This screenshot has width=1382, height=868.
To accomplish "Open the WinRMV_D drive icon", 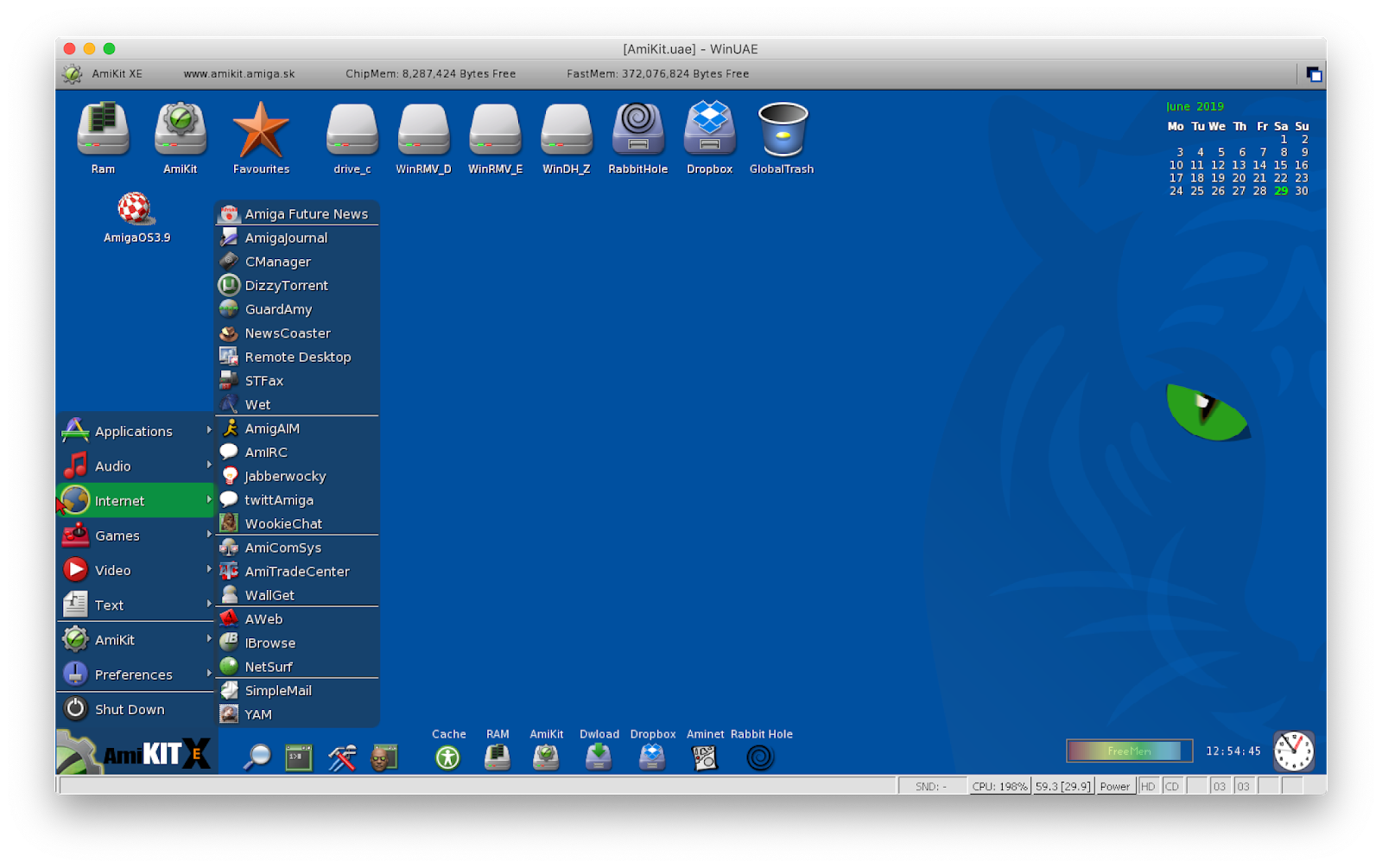I will tap(423, 130).
